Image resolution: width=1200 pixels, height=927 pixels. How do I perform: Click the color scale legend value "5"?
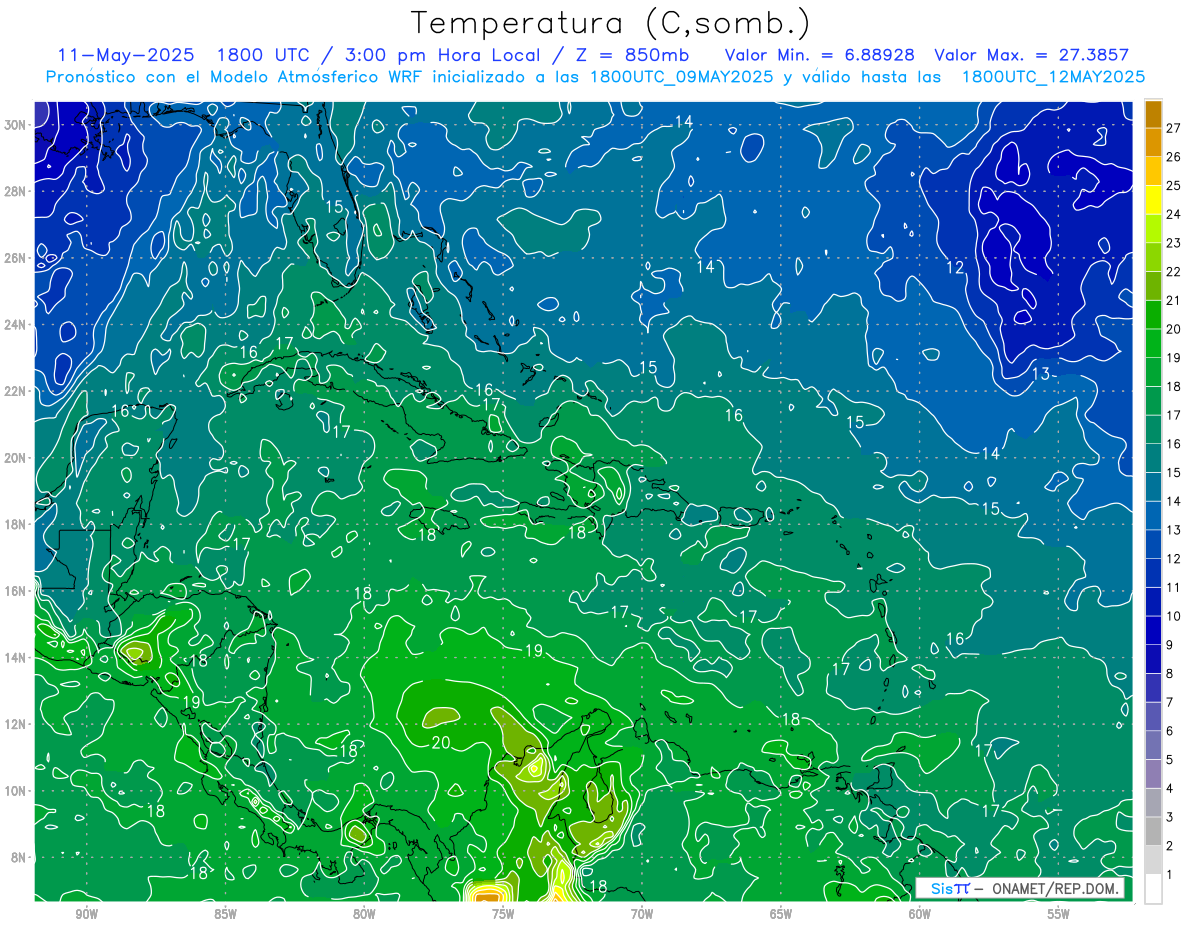[1170, 760]
